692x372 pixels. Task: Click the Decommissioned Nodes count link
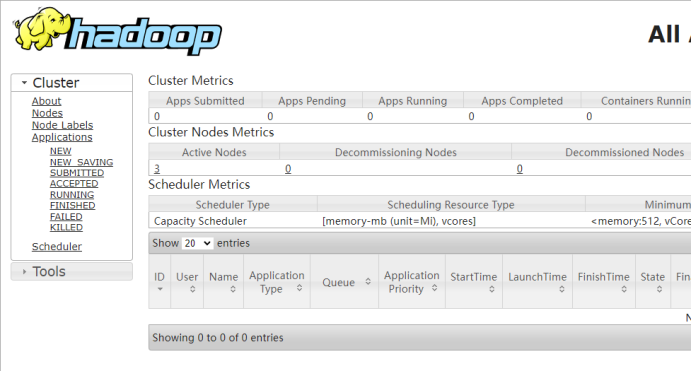point(519,169)
